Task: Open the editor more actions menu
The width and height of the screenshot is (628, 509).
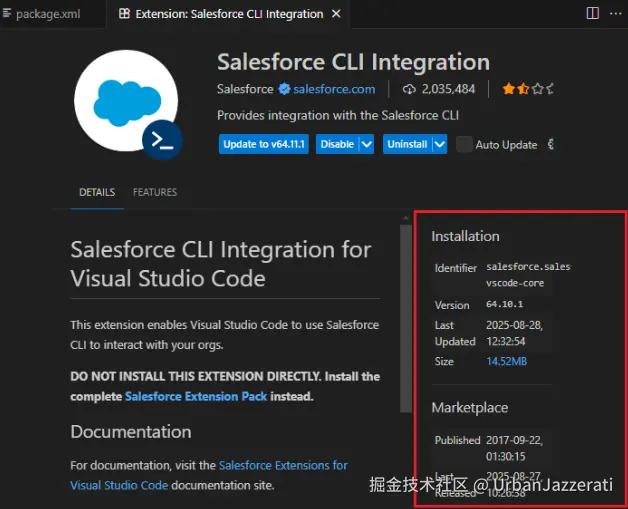Action: [616, 14]
